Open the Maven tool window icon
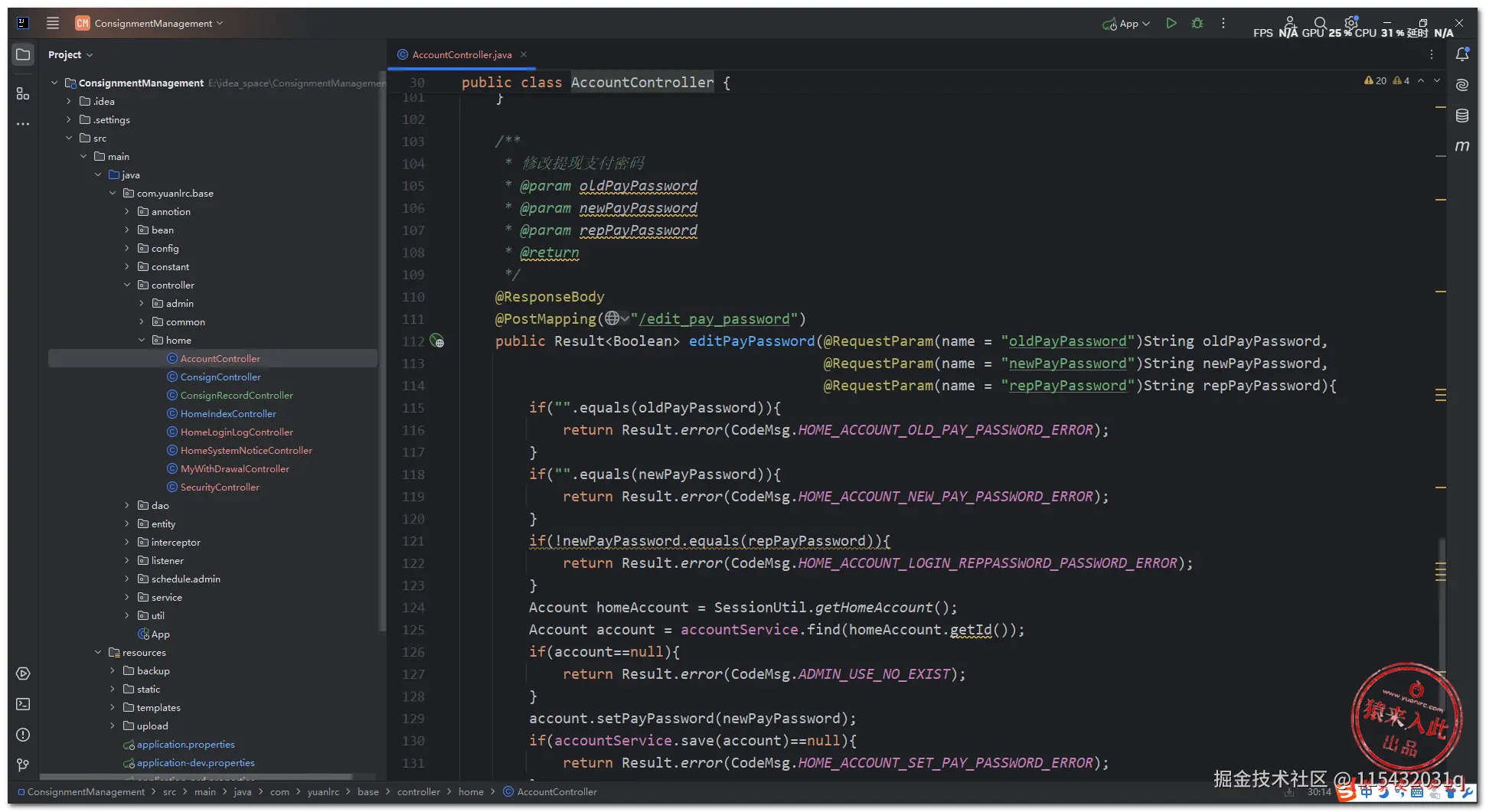The image size is (1486, 812). pyautogui.click(x=1462, y=146)
